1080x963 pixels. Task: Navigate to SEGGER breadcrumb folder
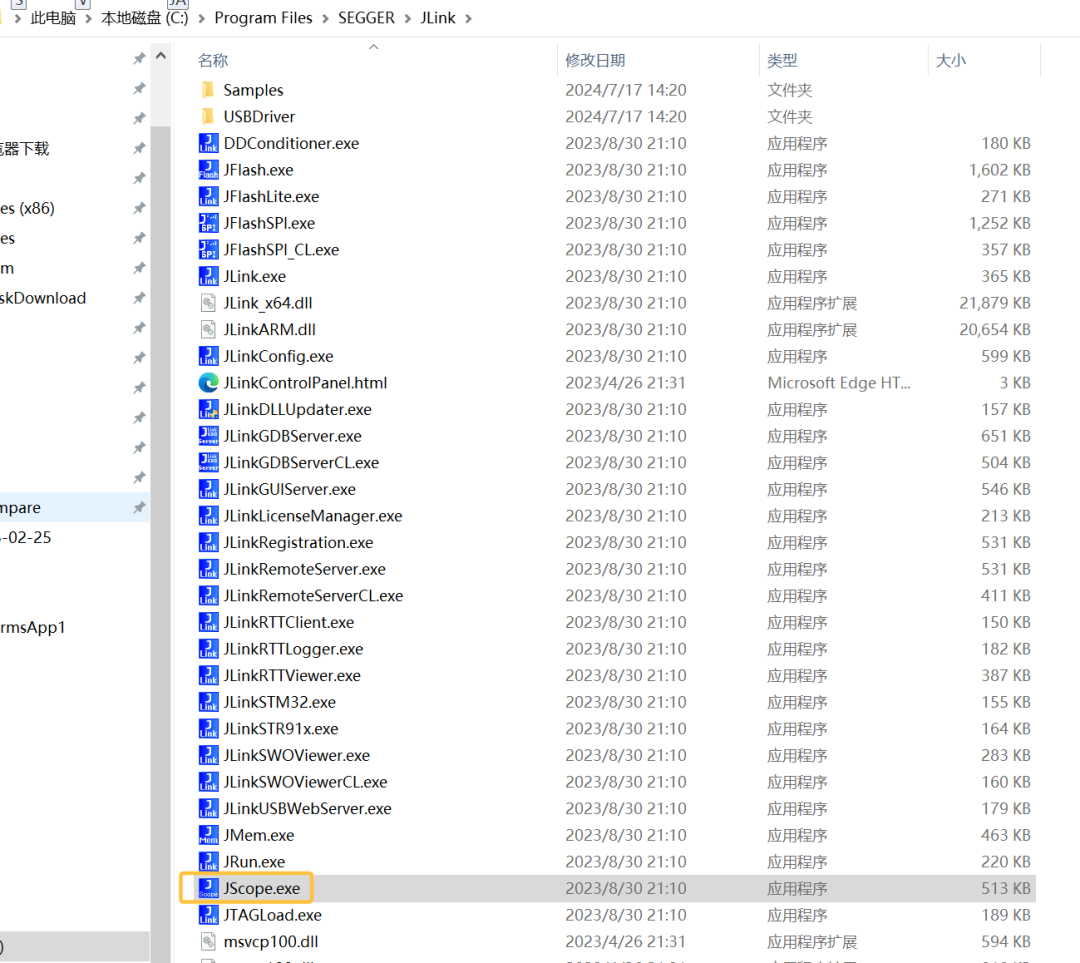(366, 18)
